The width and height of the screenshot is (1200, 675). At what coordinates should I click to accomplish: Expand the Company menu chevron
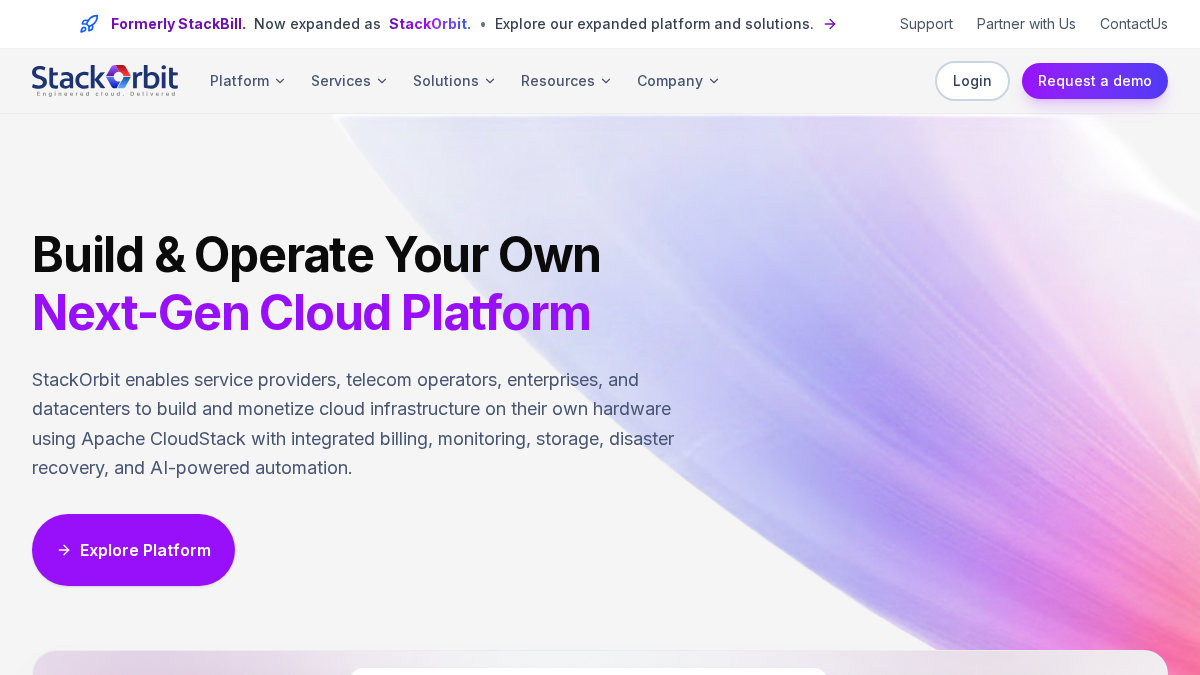point(714,81)
